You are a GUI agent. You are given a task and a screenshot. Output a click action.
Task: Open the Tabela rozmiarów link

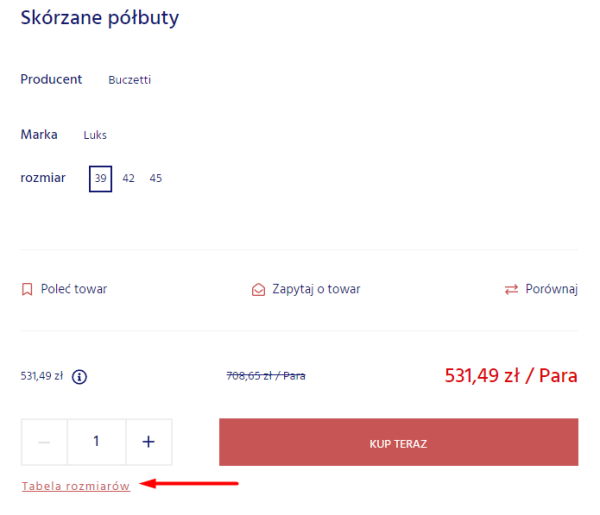[x=76, y=486]
